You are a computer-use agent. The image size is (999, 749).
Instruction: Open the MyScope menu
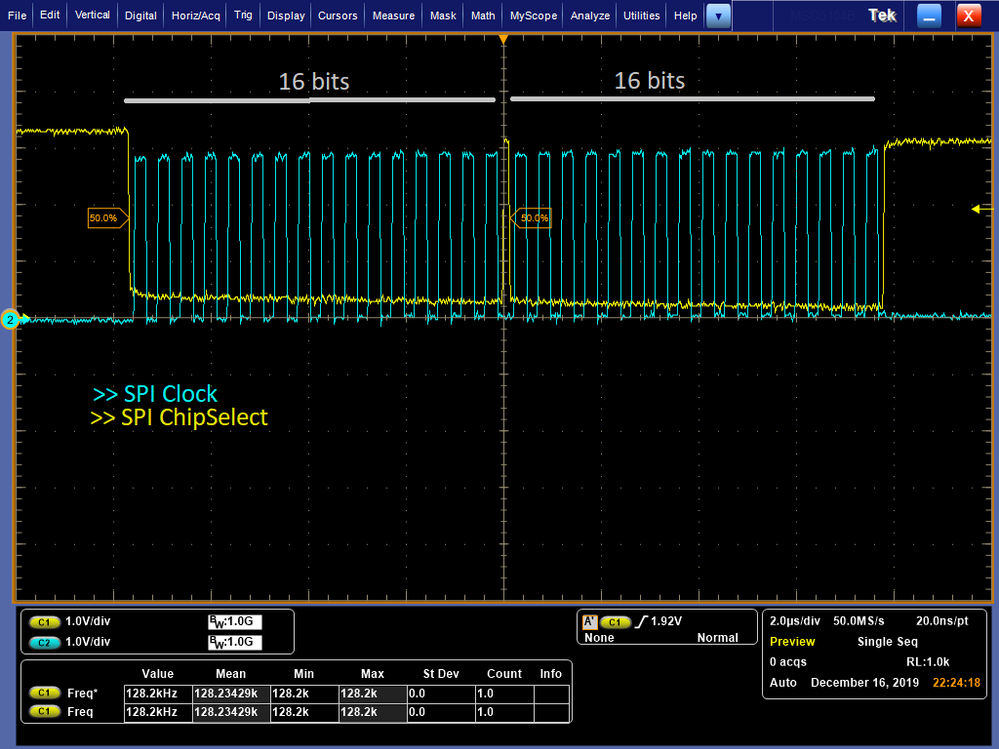(x=533, y=15)
